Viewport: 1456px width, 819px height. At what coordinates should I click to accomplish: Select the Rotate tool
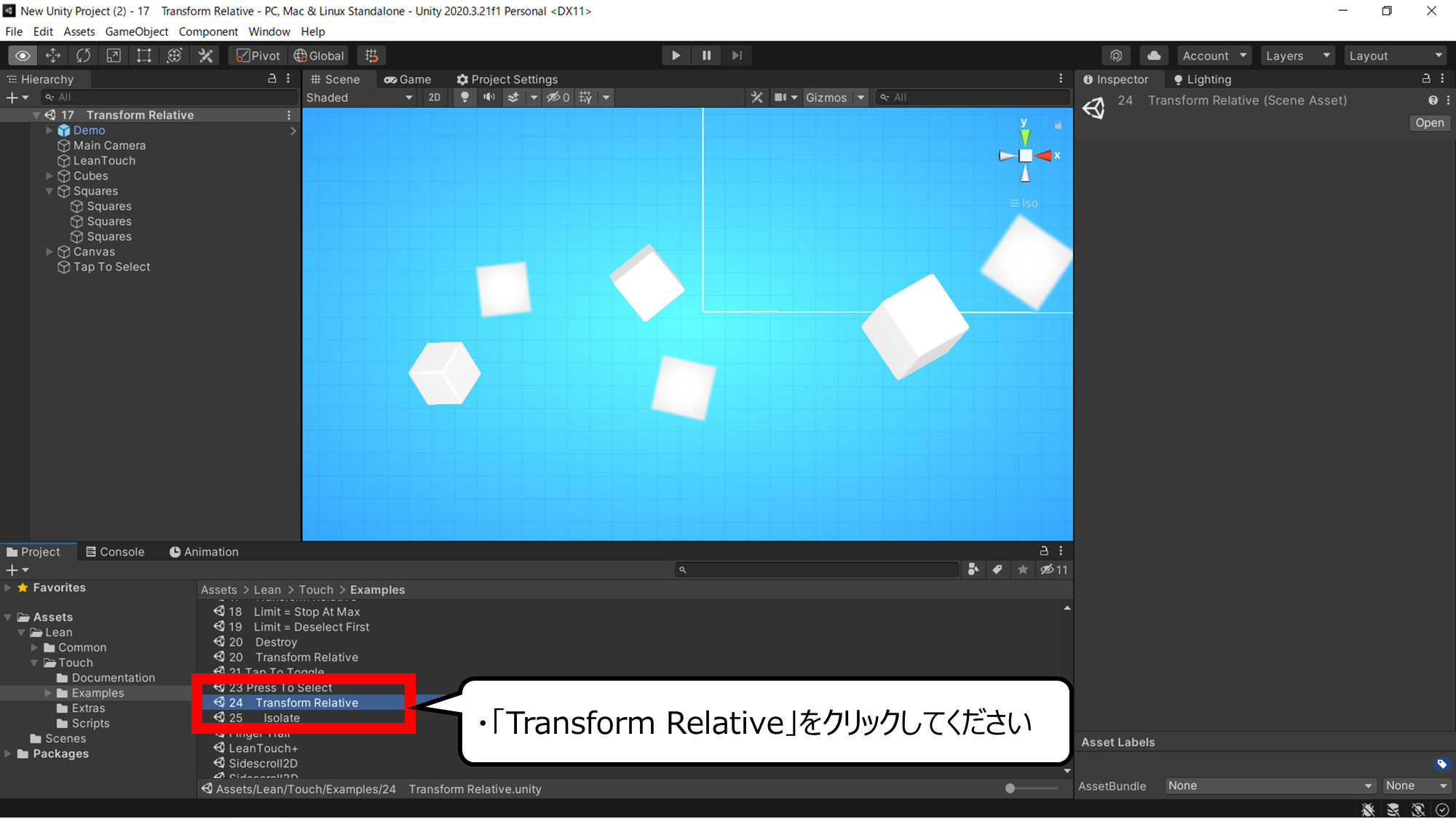pos(84,55)
